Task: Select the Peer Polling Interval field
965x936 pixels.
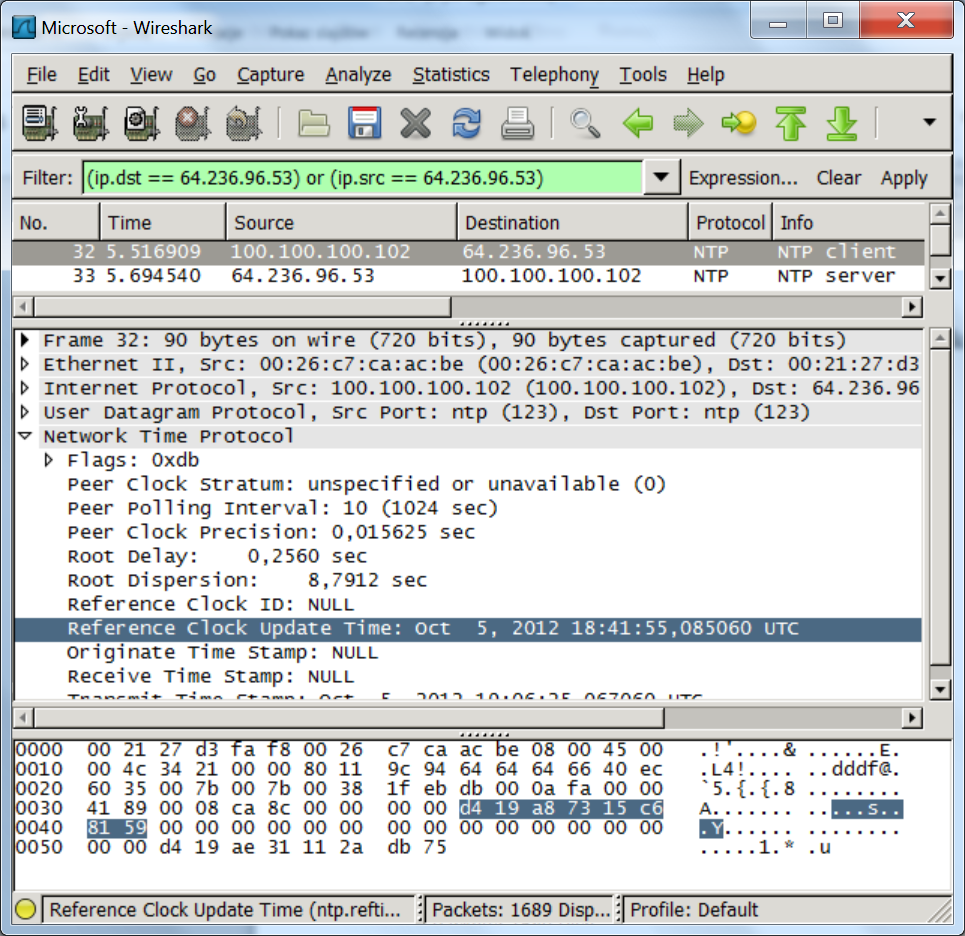Action: click(x=282, y=508)
